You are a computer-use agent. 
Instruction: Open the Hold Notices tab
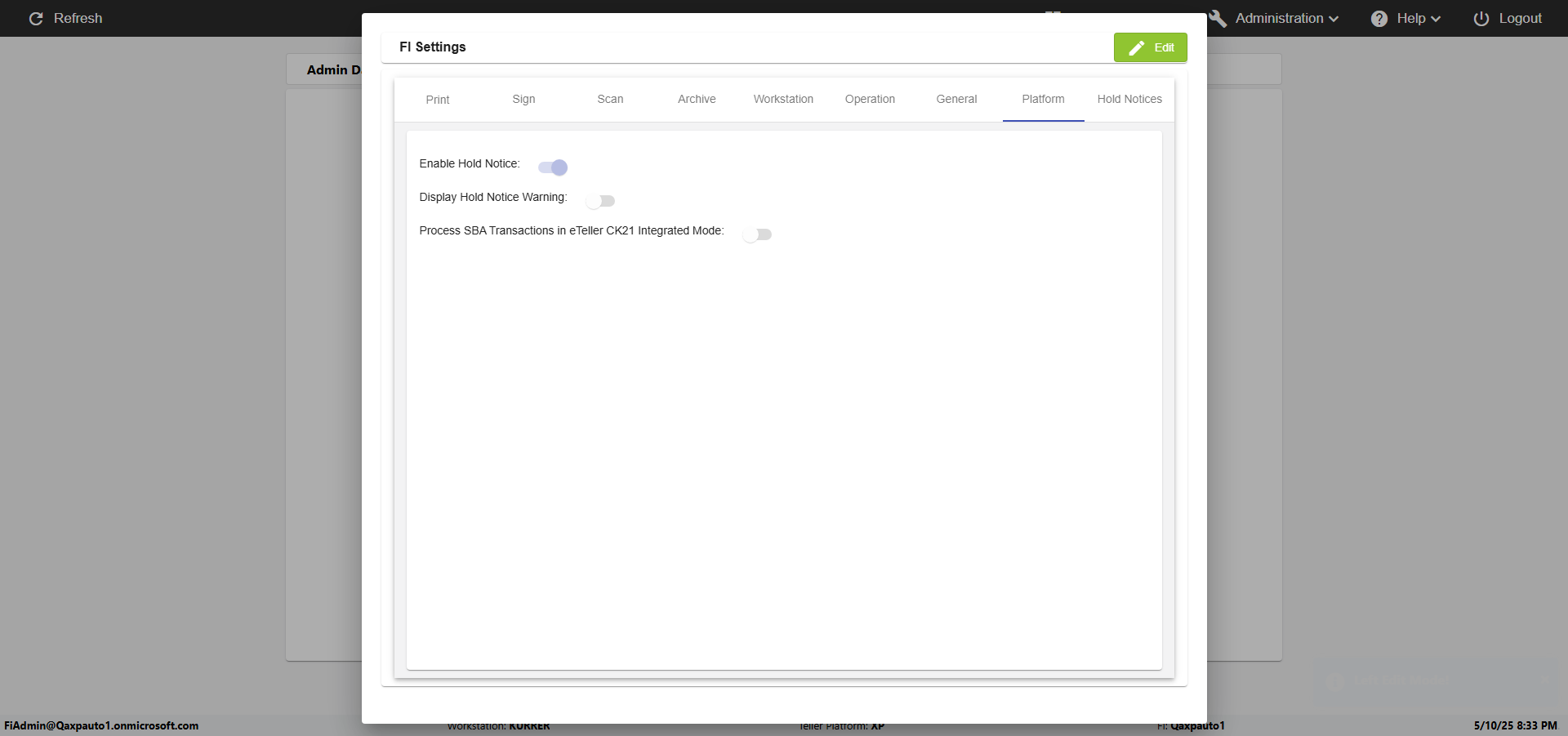(x=1129, y=100)
